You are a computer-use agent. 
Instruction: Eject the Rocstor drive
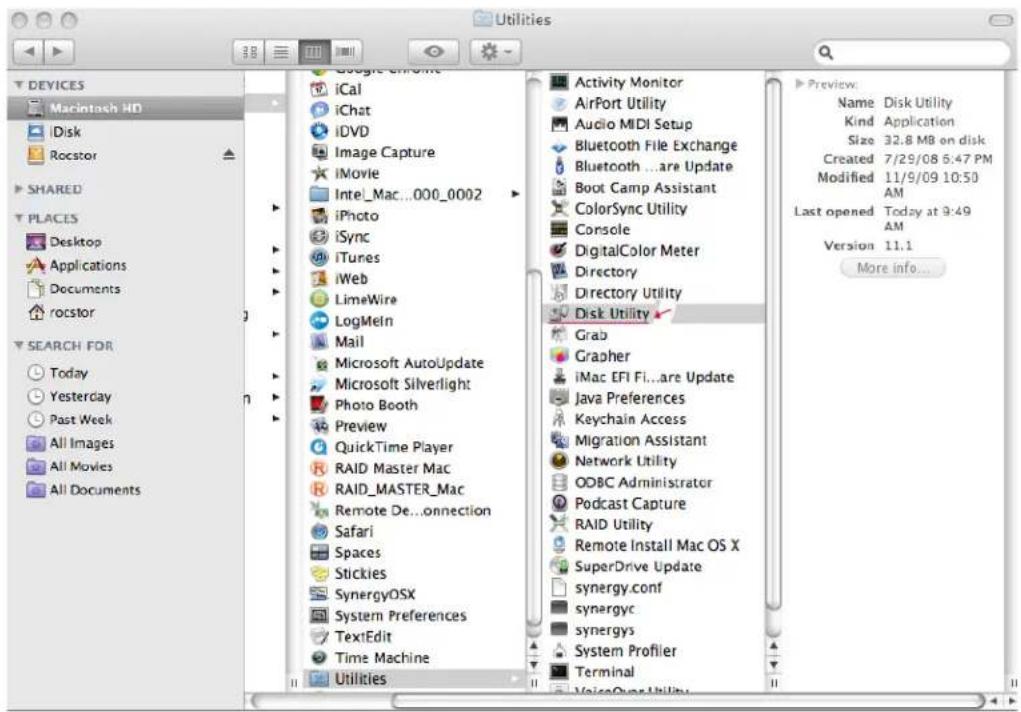point(229,154)
